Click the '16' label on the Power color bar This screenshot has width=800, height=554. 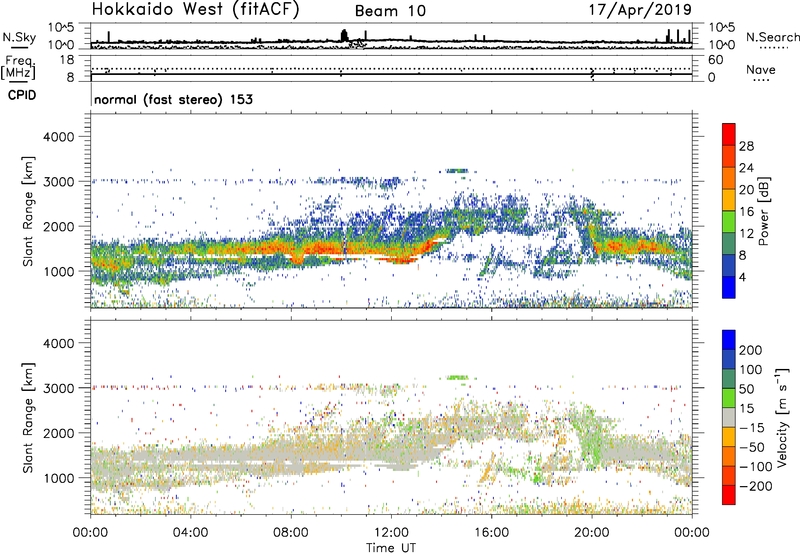pos(746,212)
